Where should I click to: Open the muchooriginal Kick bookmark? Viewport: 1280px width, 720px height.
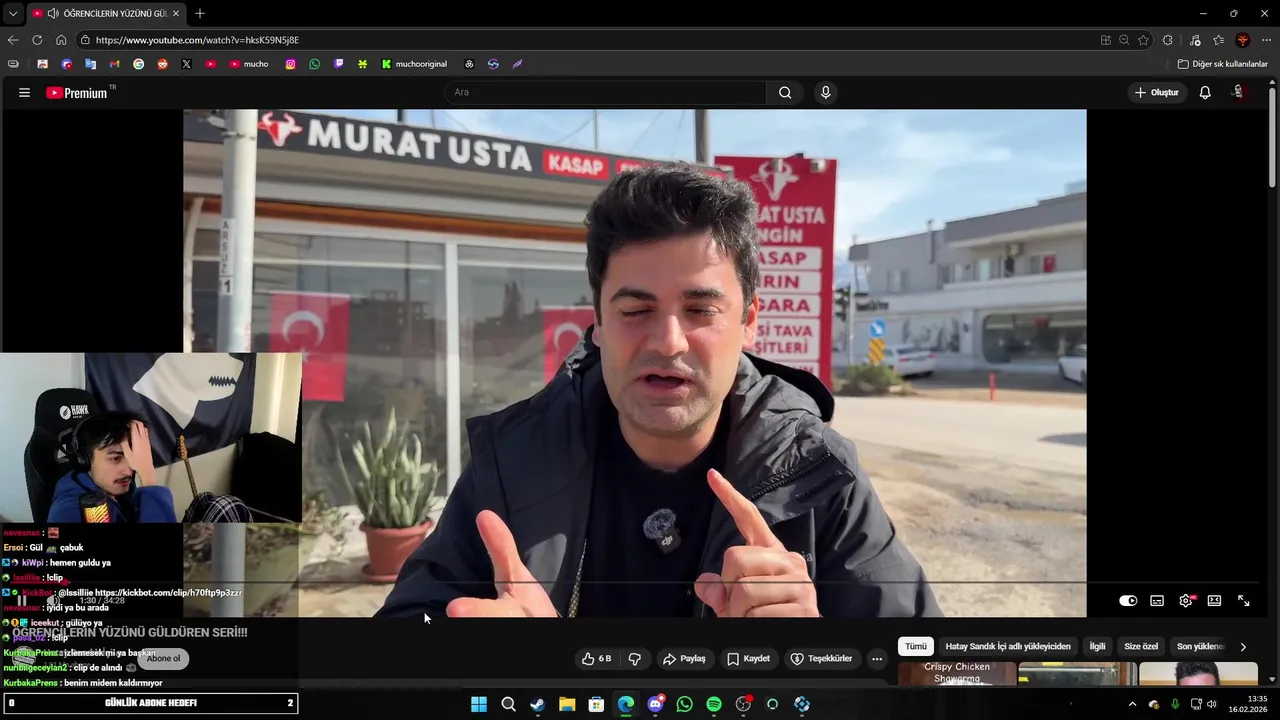[x=414, y=64]
